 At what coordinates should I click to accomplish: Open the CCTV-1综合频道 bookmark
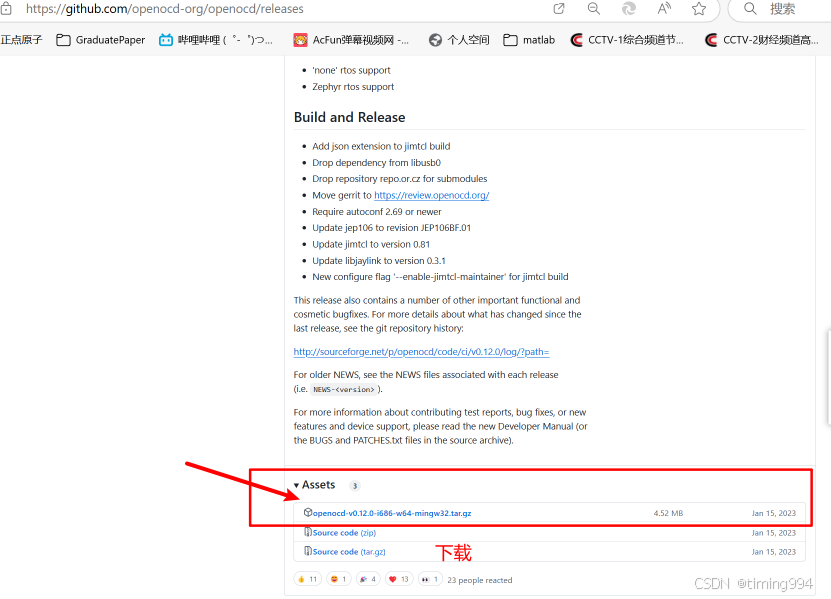pos(627,40)
